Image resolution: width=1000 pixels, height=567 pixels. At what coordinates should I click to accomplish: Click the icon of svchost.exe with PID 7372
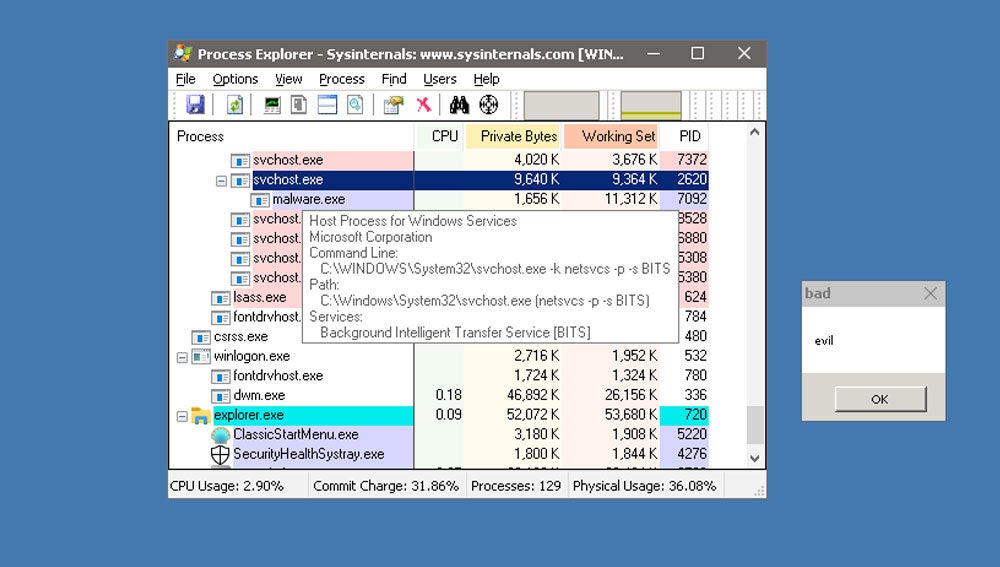[x=240, y=161]
